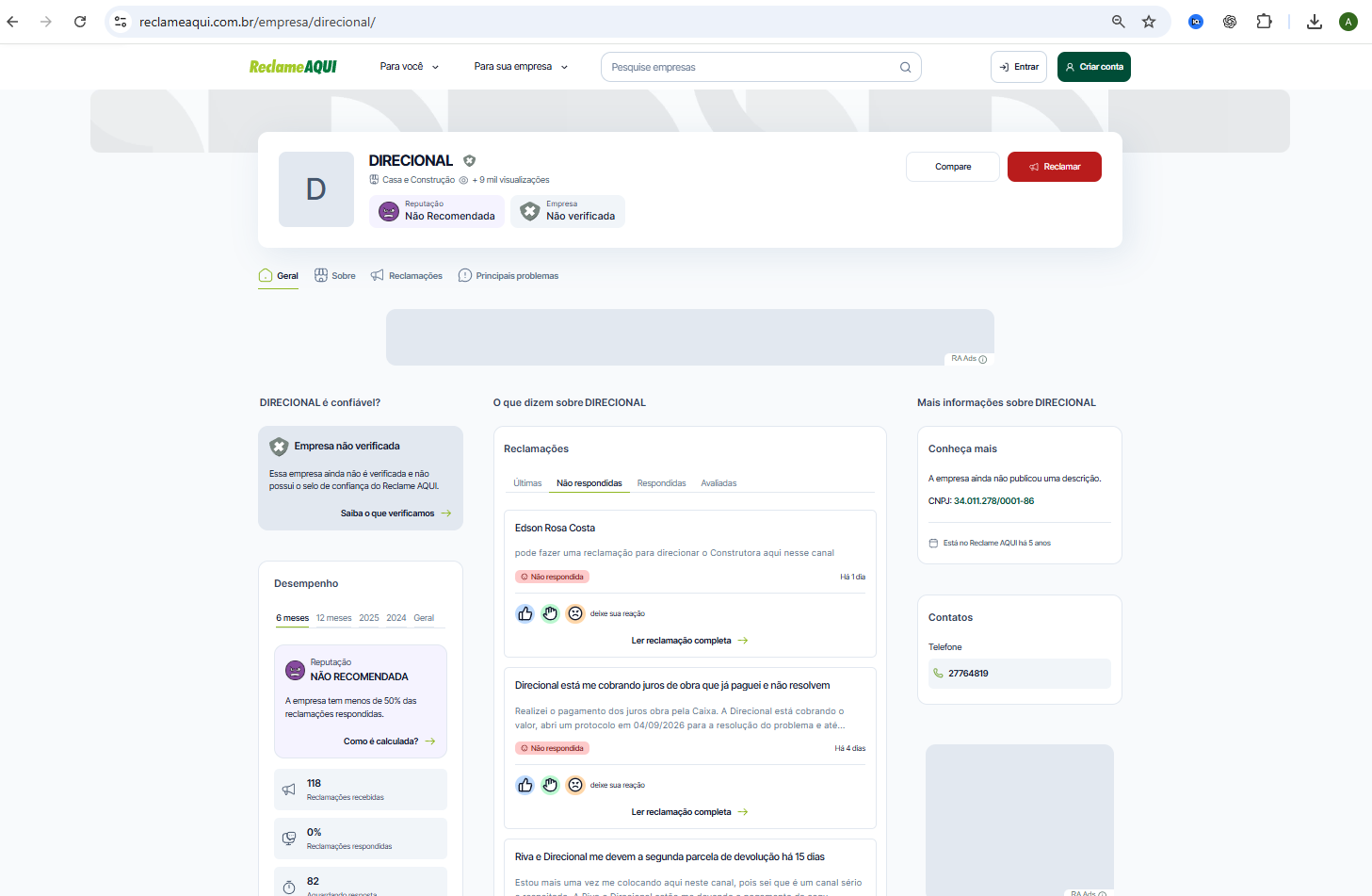The height and width of the screenshot is (896, 1372).
Task: Click the phone number 27764819
Action: [968, 674]
